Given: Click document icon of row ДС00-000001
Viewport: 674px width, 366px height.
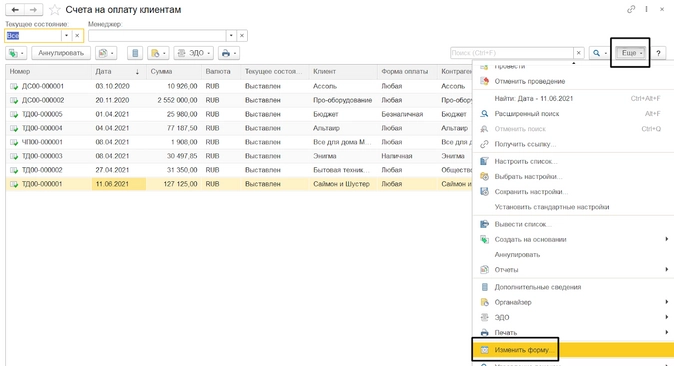Looking at the screenshot, I should [14, 86].
